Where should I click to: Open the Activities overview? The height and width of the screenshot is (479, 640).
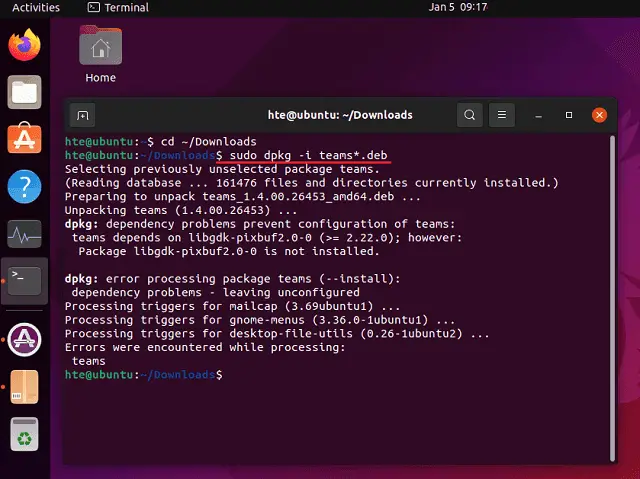pyautogui.click(x=36, y=7)
